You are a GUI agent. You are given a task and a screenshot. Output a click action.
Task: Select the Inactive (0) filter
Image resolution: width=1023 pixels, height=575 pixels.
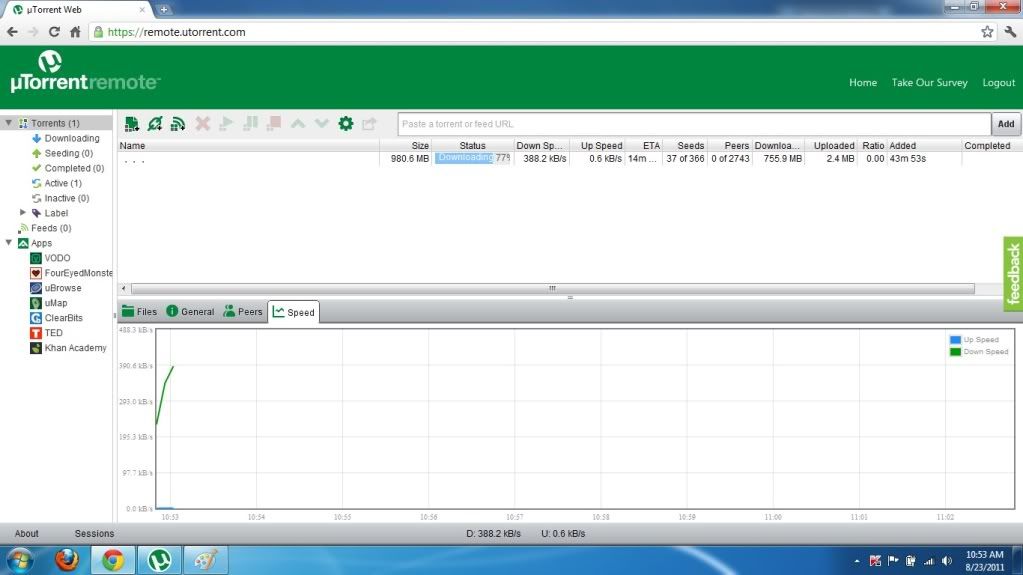coord(60,198)
